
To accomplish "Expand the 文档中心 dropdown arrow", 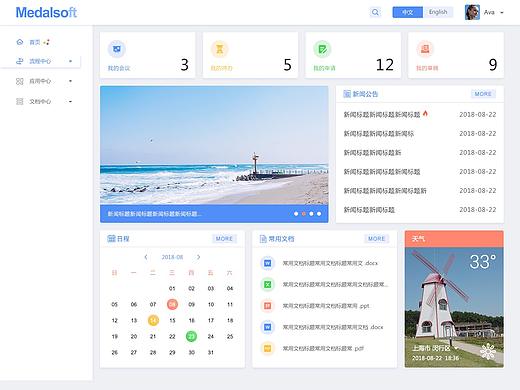I will pyautogui.click(x=70, y=101).
